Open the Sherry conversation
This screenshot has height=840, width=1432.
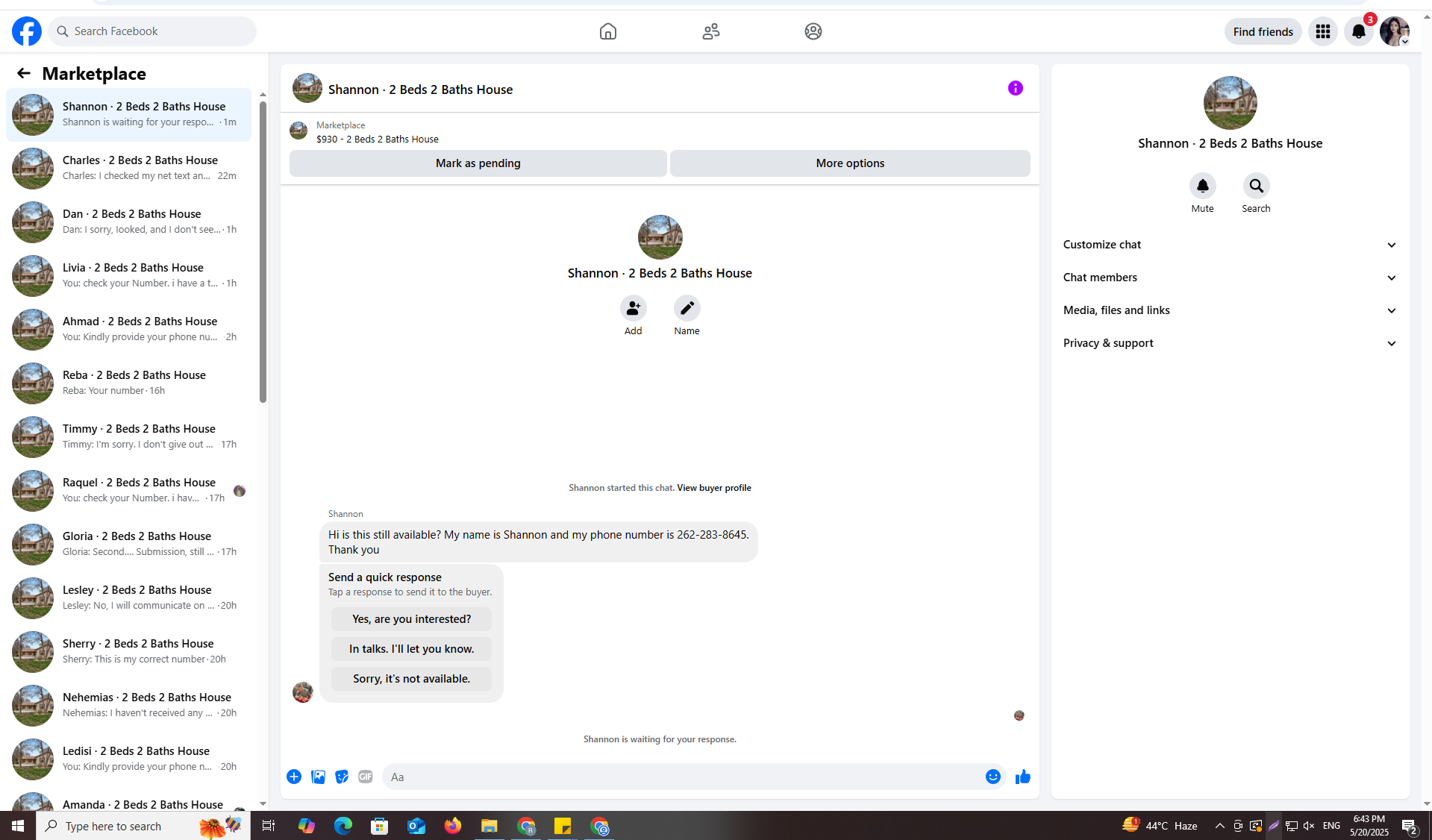pyautogui.click(x=128, y=652)
